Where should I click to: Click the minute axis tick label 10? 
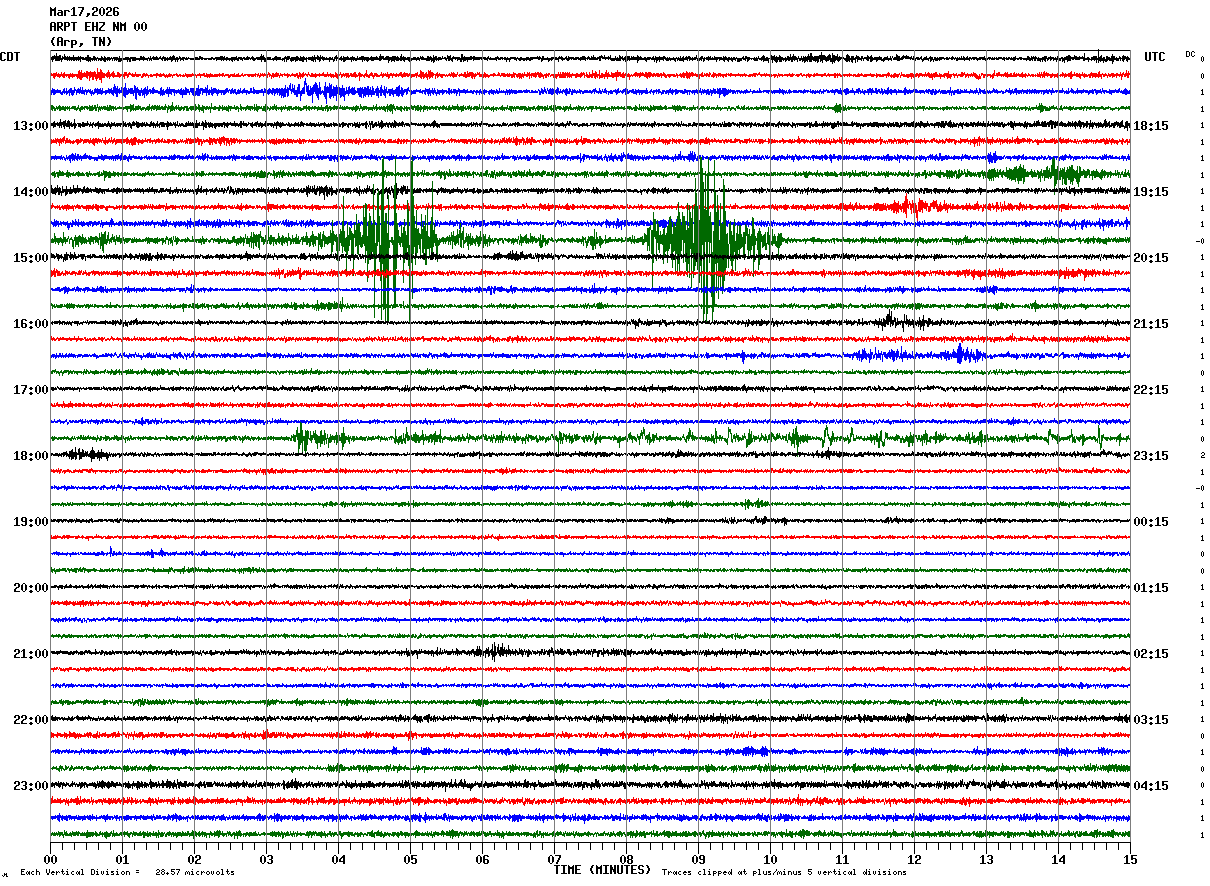pos(770,859)
